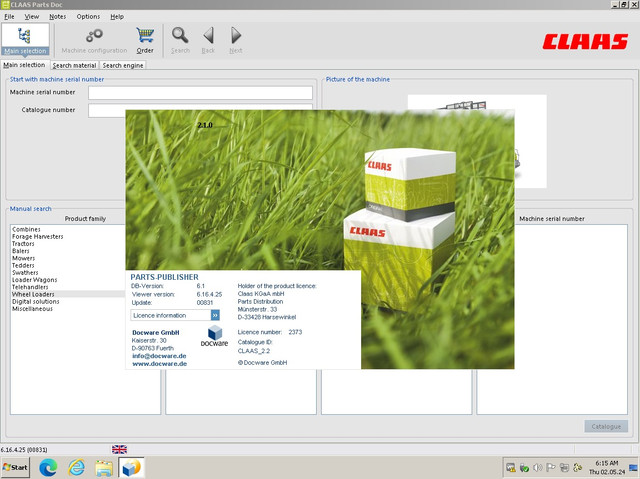Go to Next with the right arrow
This screenshot has width=640, height=479.
(x=236, y=41)
